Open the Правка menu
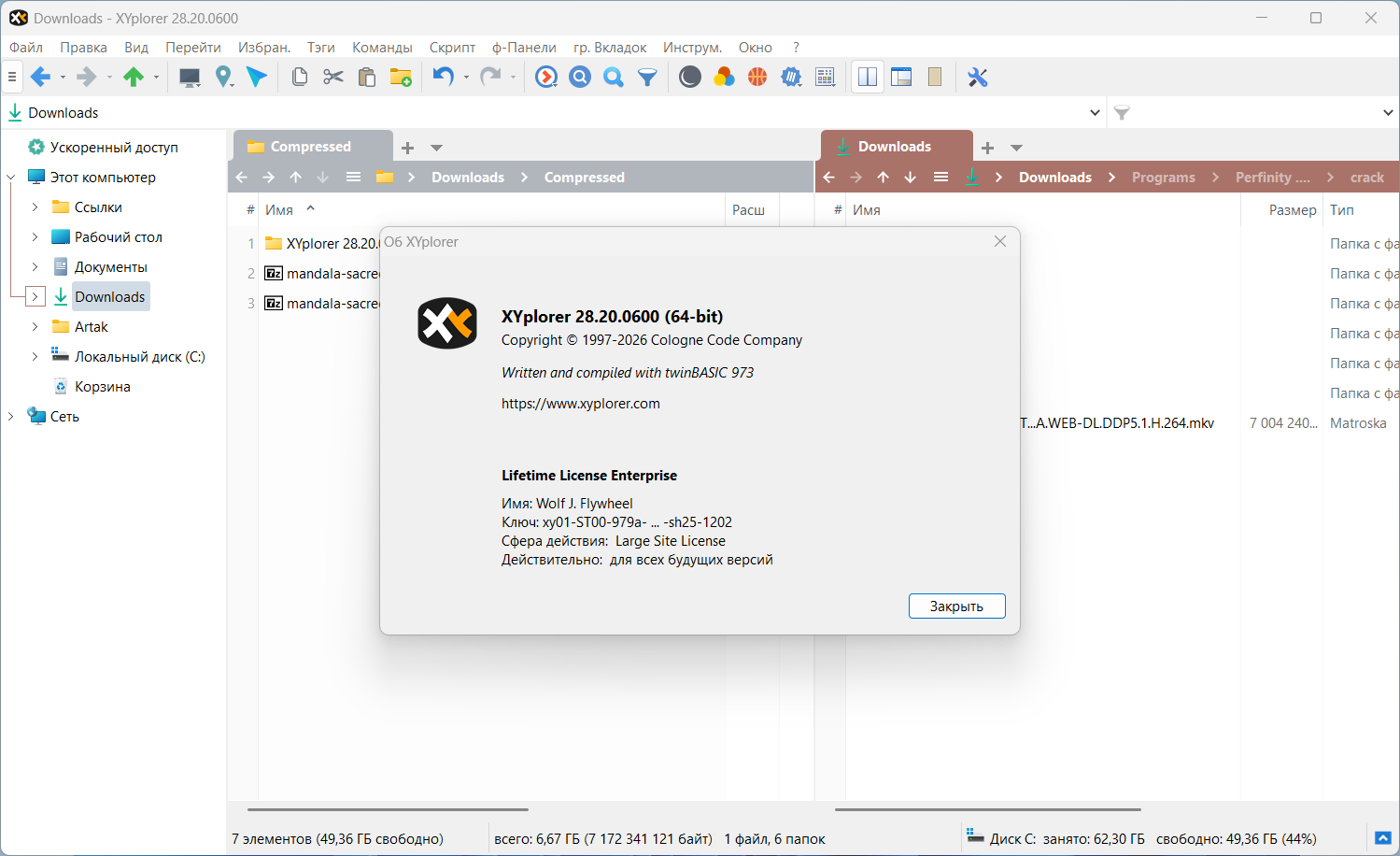 83,48
